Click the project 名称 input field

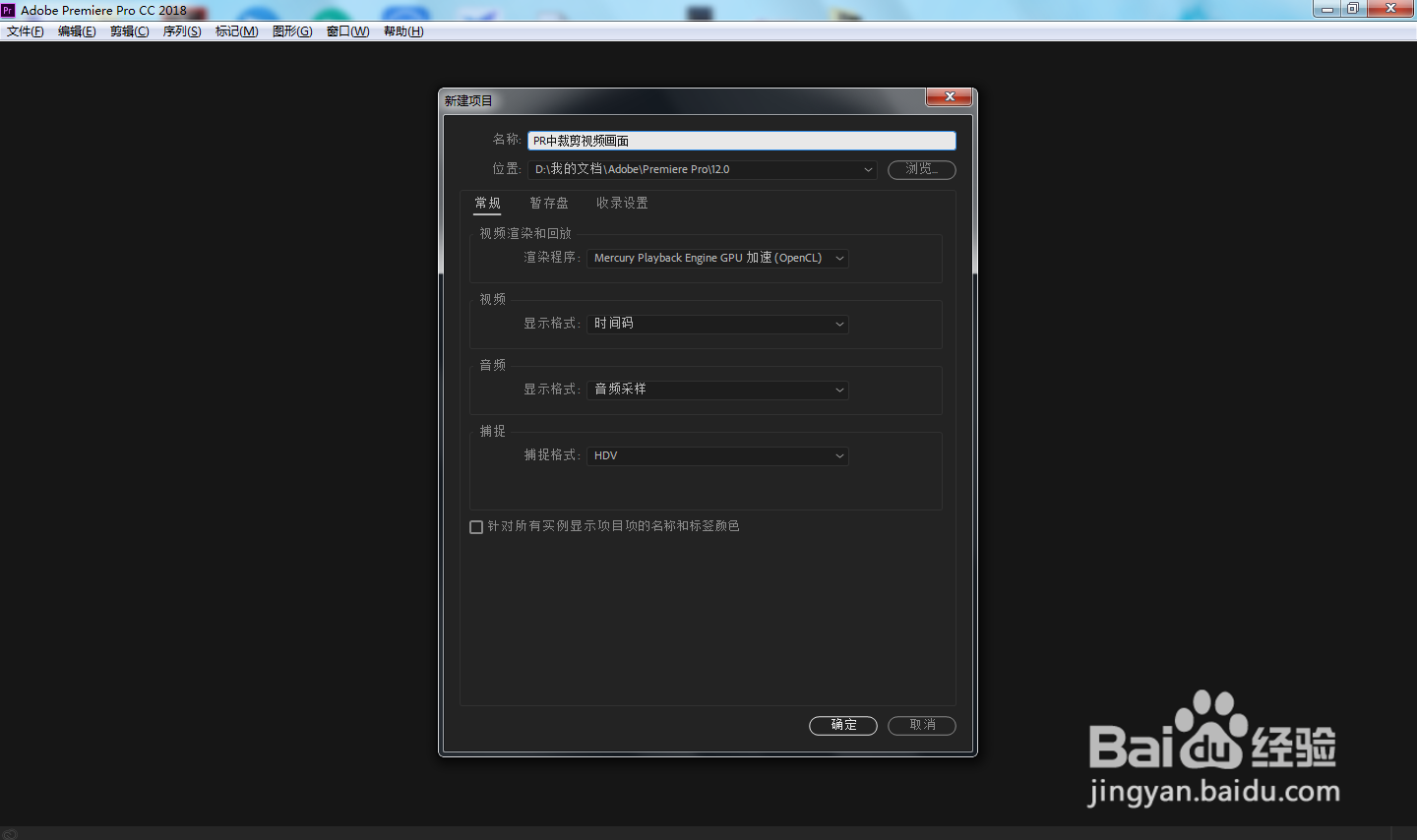[x=741, y=141]
